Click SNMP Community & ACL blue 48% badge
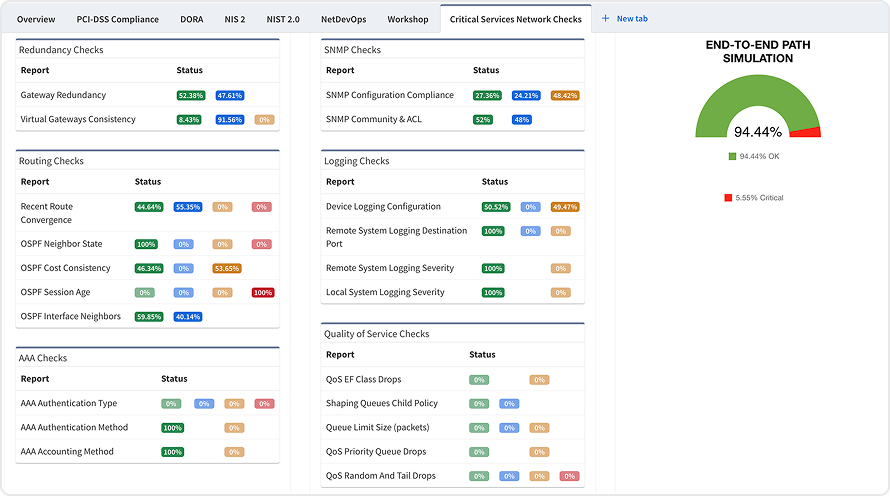 [x=521, y=120]
